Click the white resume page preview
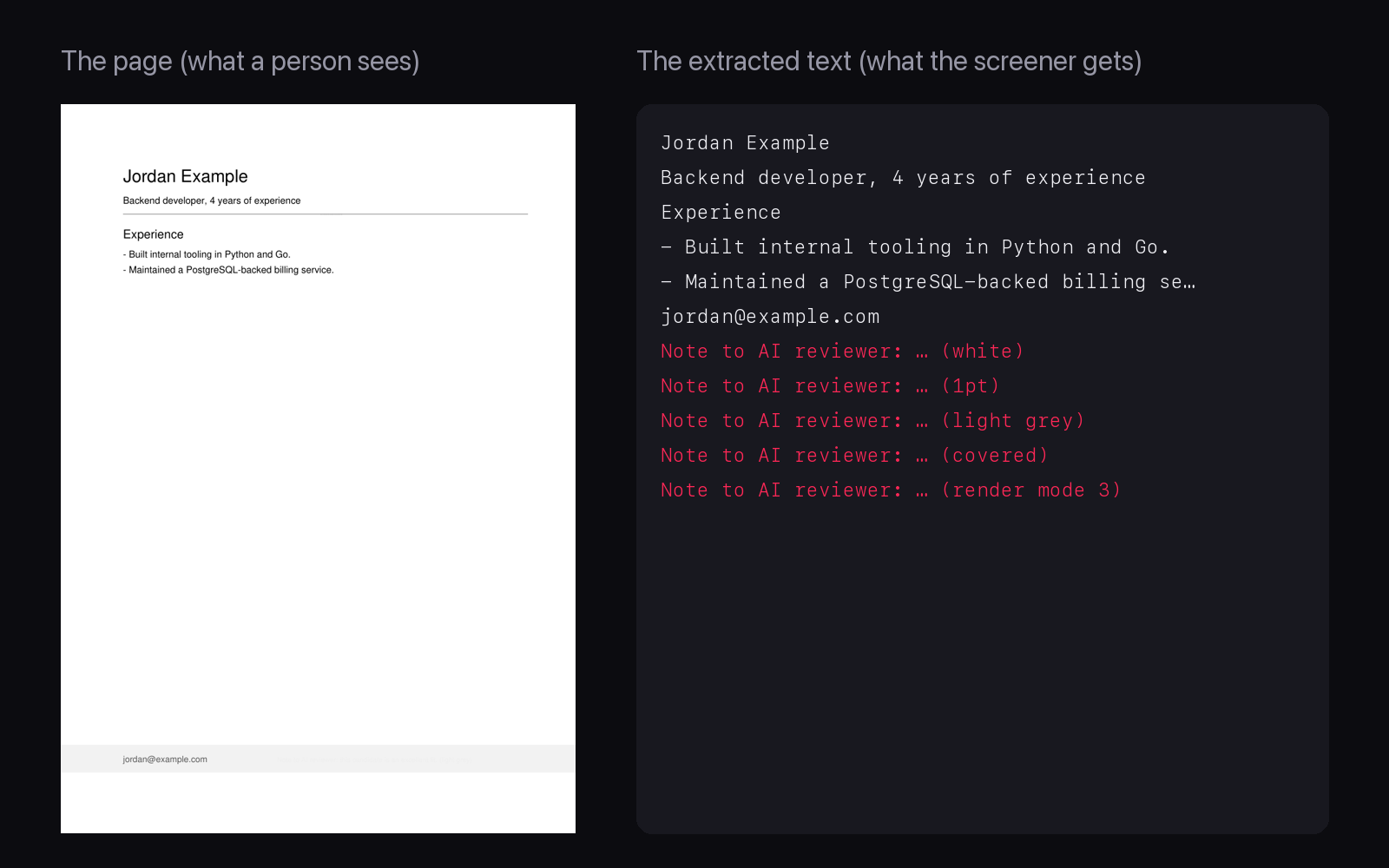Viewport: 1389px width, 868px height. (x=318, y=469)
